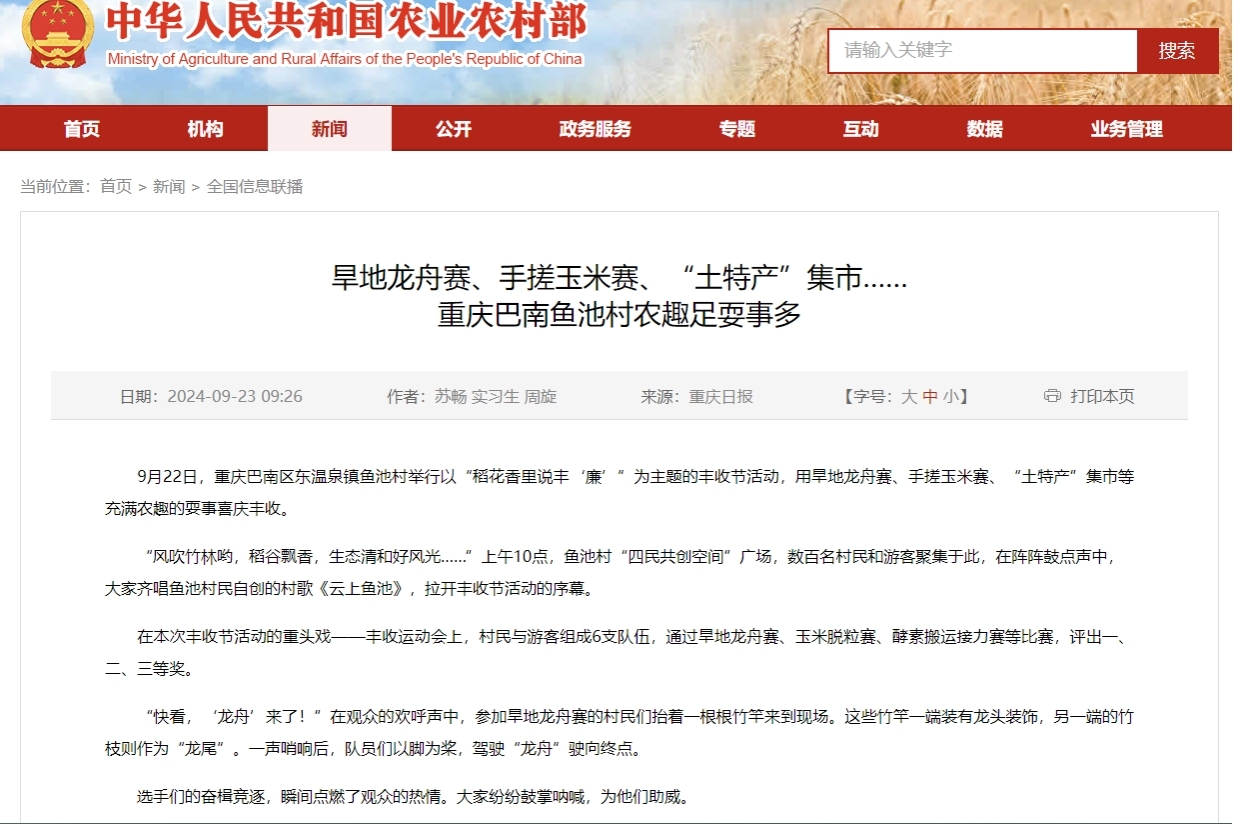Open the 机构 navigation menu

pos(205,129)
